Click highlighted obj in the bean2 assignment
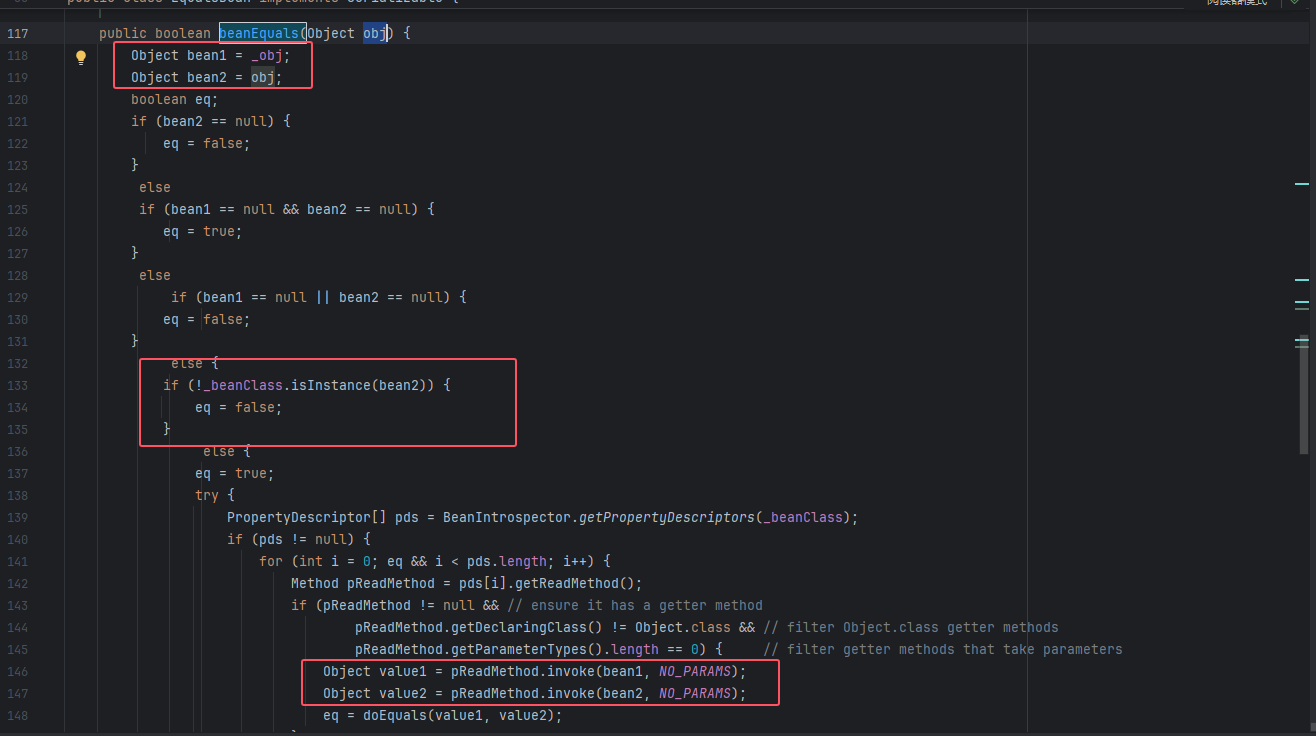Image resolution: width=1316 pixels, height=736 pixels. click(263, 77)
